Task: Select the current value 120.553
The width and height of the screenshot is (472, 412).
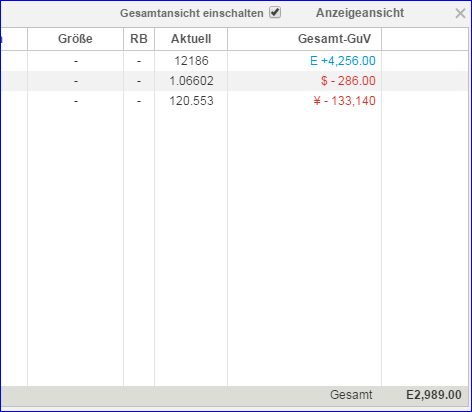Action: (x=191, y=101)
